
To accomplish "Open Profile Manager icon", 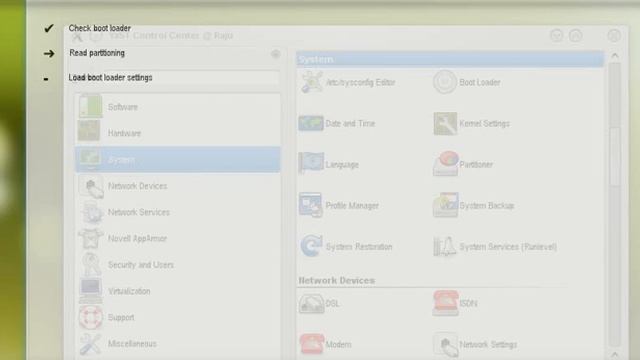I will click(310, 205).
